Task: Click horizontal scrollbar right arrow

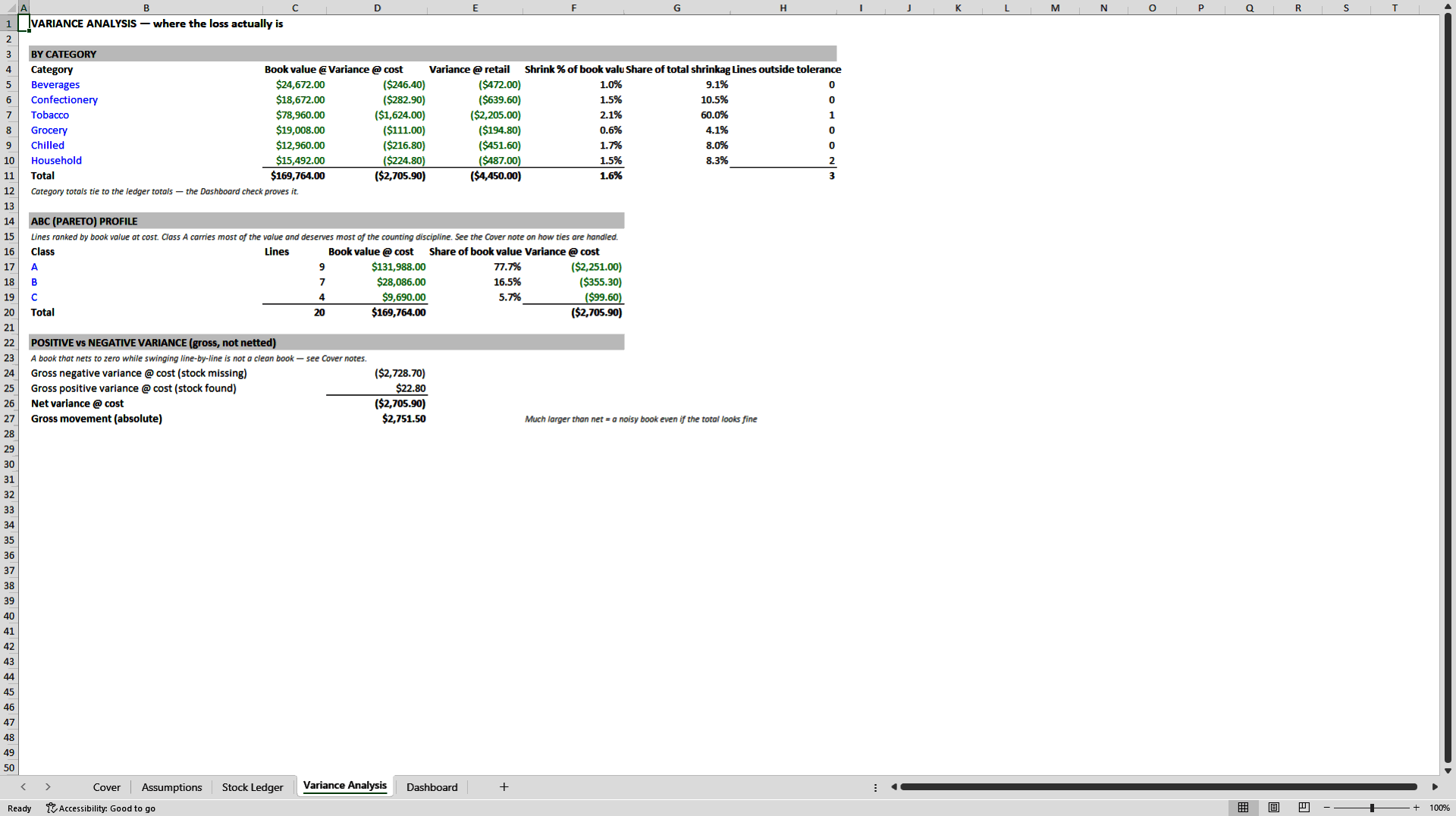Action: coord(1435,787)
